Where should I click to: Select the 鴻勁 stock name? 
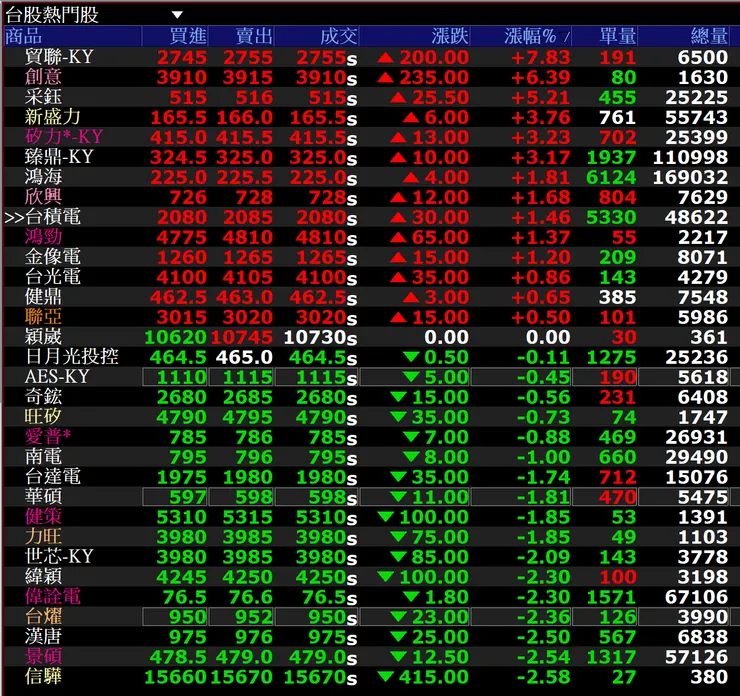(43, 236)
